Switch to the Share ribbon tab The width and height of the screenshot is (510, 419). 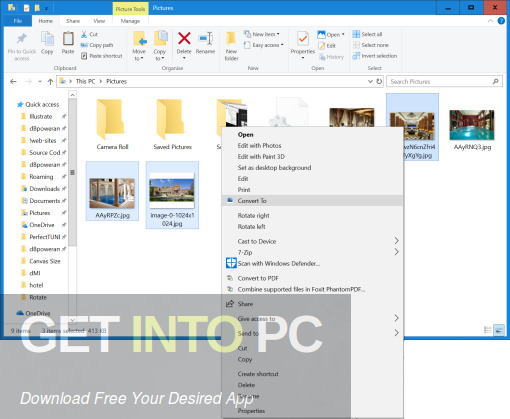point(73,21)
